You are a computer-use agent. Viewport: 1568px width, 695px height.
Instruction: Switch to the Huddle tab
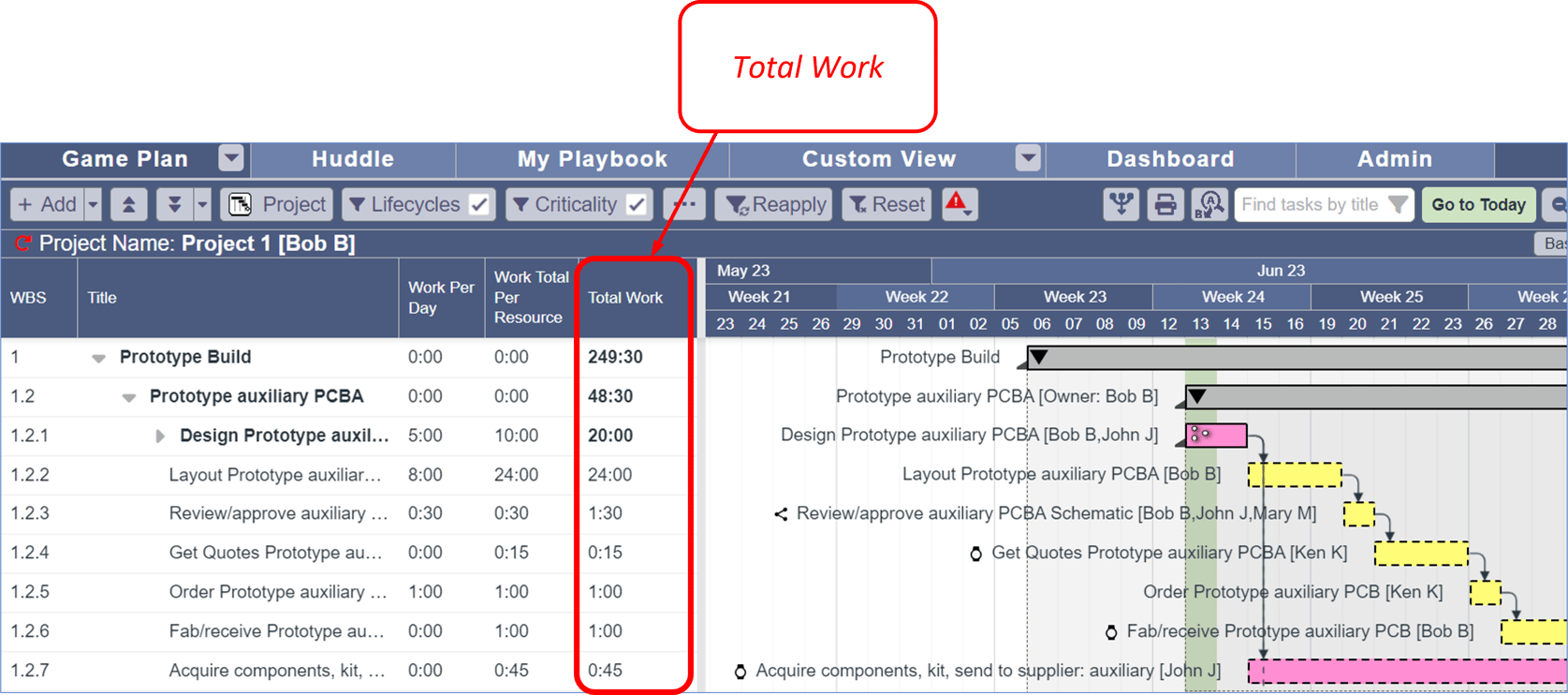[353, 159]
